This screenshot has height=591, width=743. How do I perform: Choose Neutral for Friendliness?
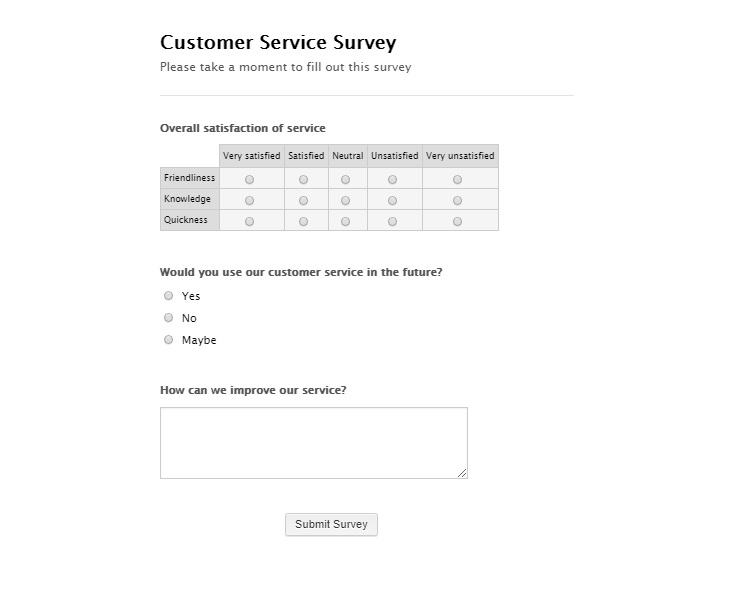(346, 180)
